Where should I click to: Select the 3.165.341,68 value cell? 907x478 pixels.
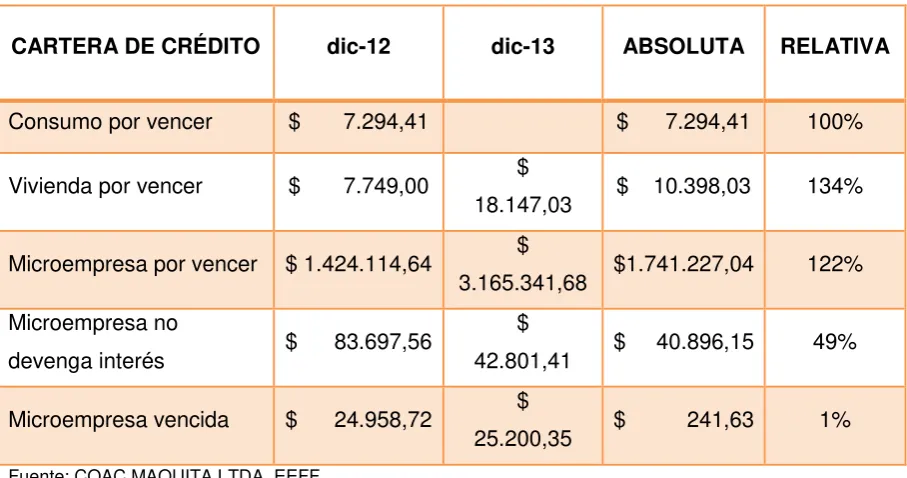click(x=523, y=270)
